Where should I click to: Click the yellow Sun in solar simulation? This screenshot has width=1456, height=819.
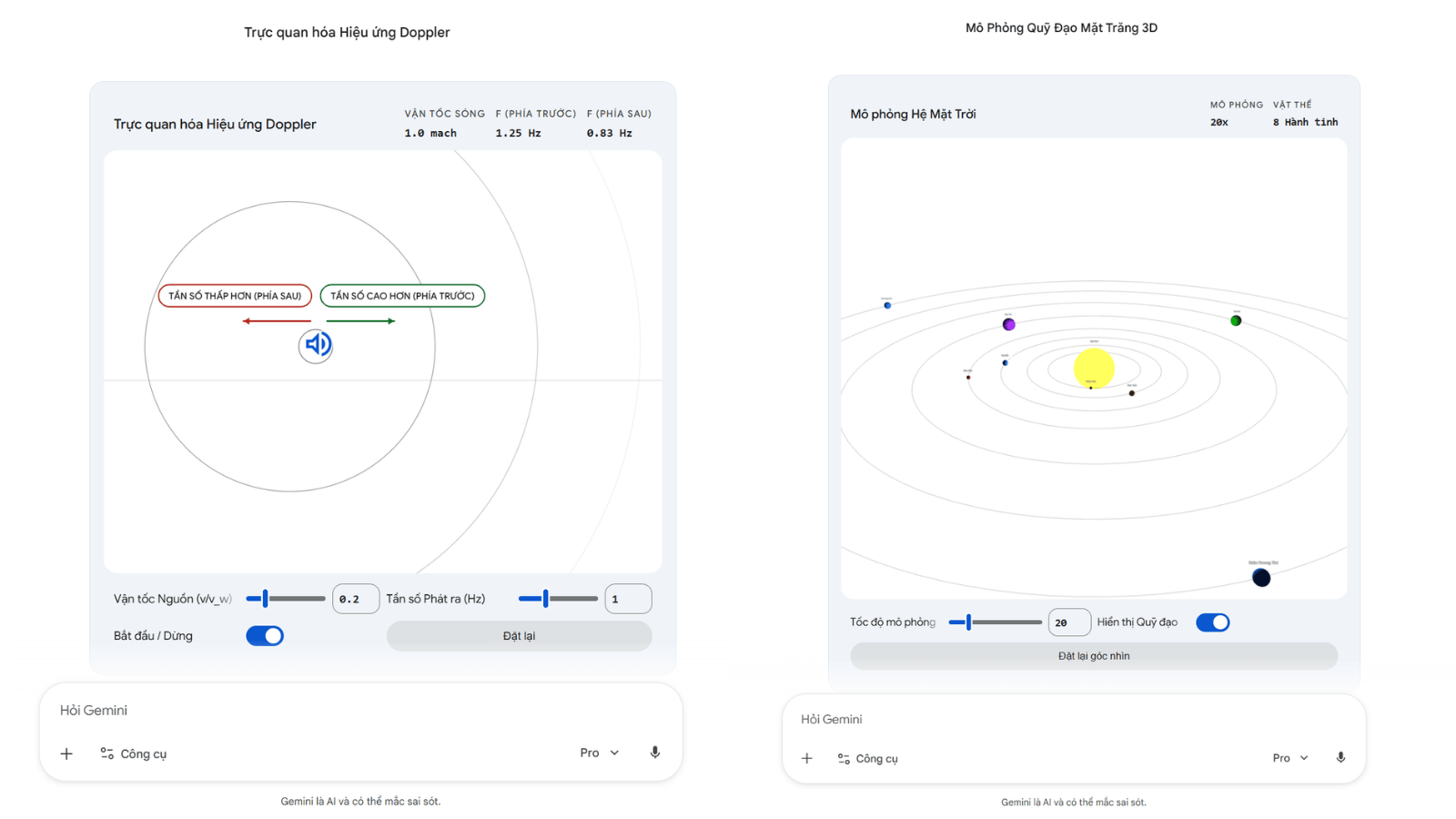(1094, 368)
